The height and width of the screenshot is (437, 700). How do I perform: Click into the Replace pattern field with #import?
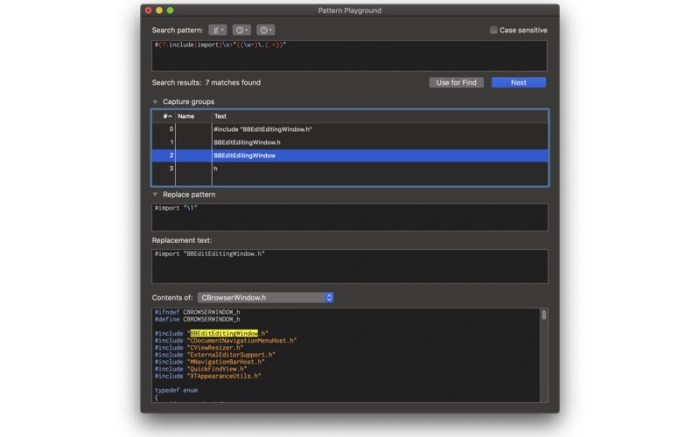tap(350, 217)
